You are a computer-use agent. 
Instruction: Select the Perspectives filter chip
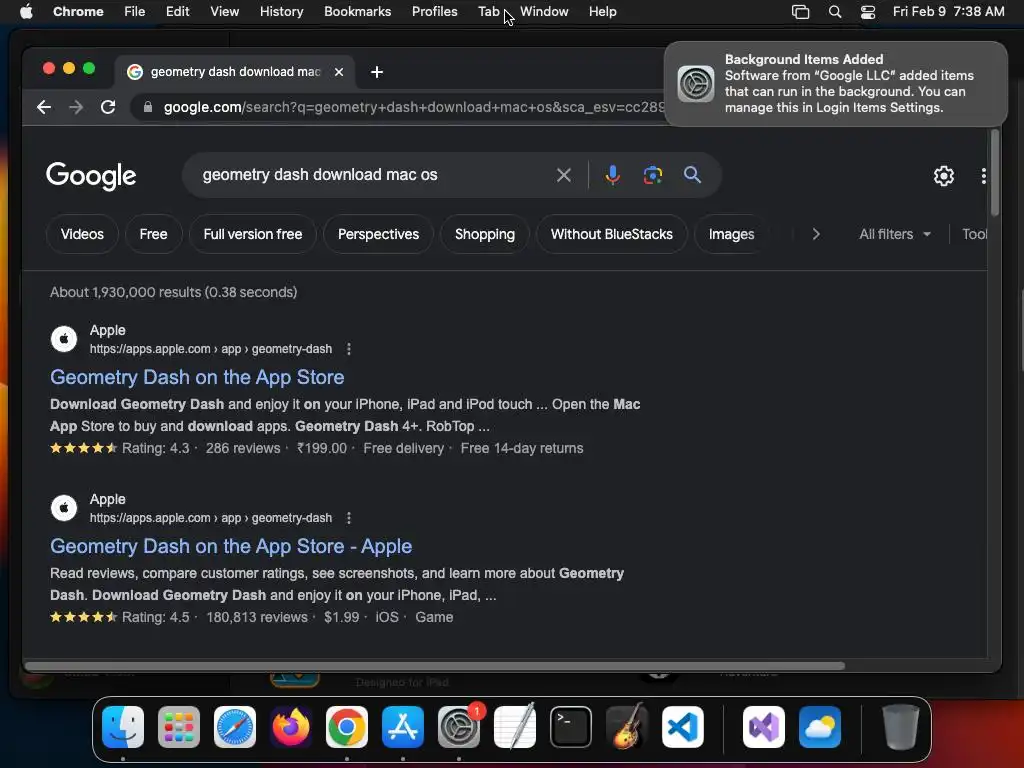(379, 234)
